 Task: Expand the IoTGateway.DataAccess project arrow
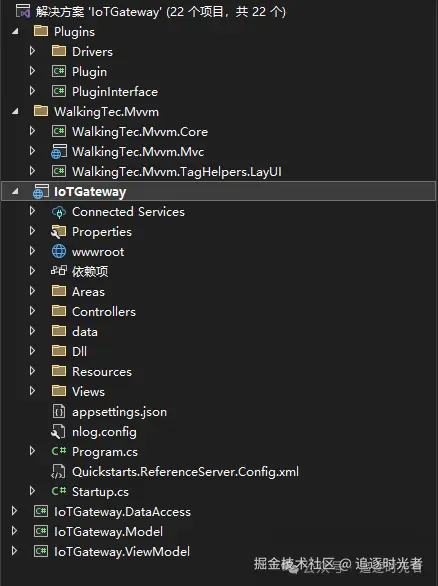pos(15,511)
